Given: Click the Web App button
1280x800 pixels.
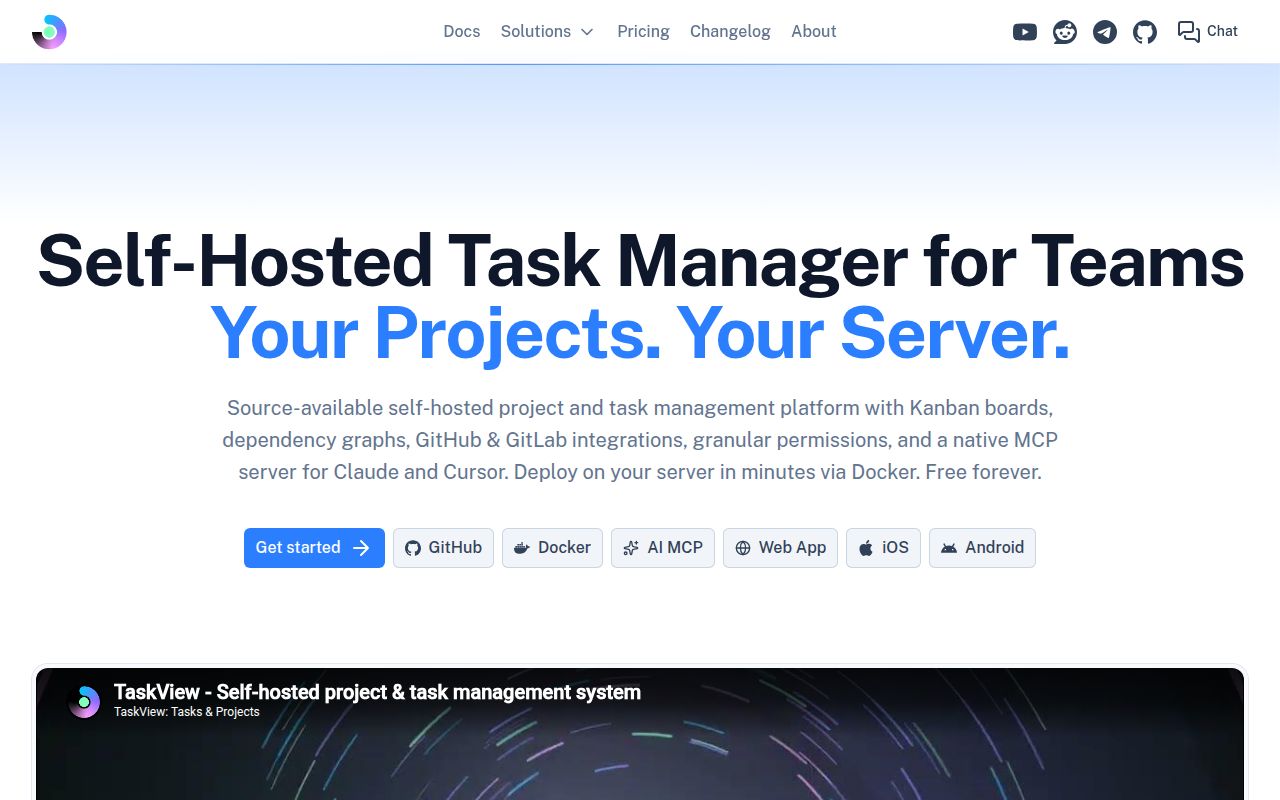Looking at the screenshot, I should [x=780, y=548].
